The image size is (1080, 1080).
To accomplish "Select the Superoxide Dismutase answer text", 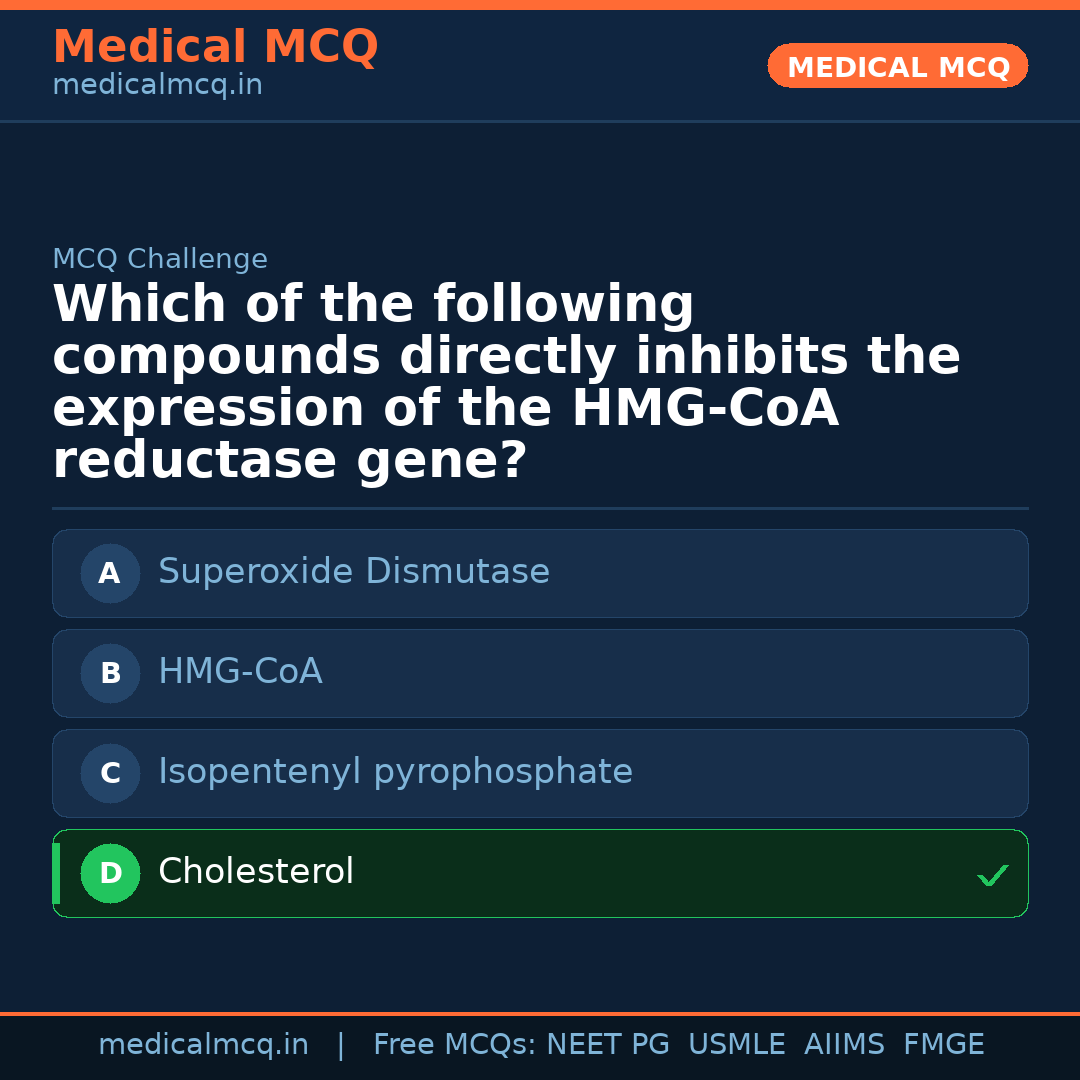I will 354,572.
